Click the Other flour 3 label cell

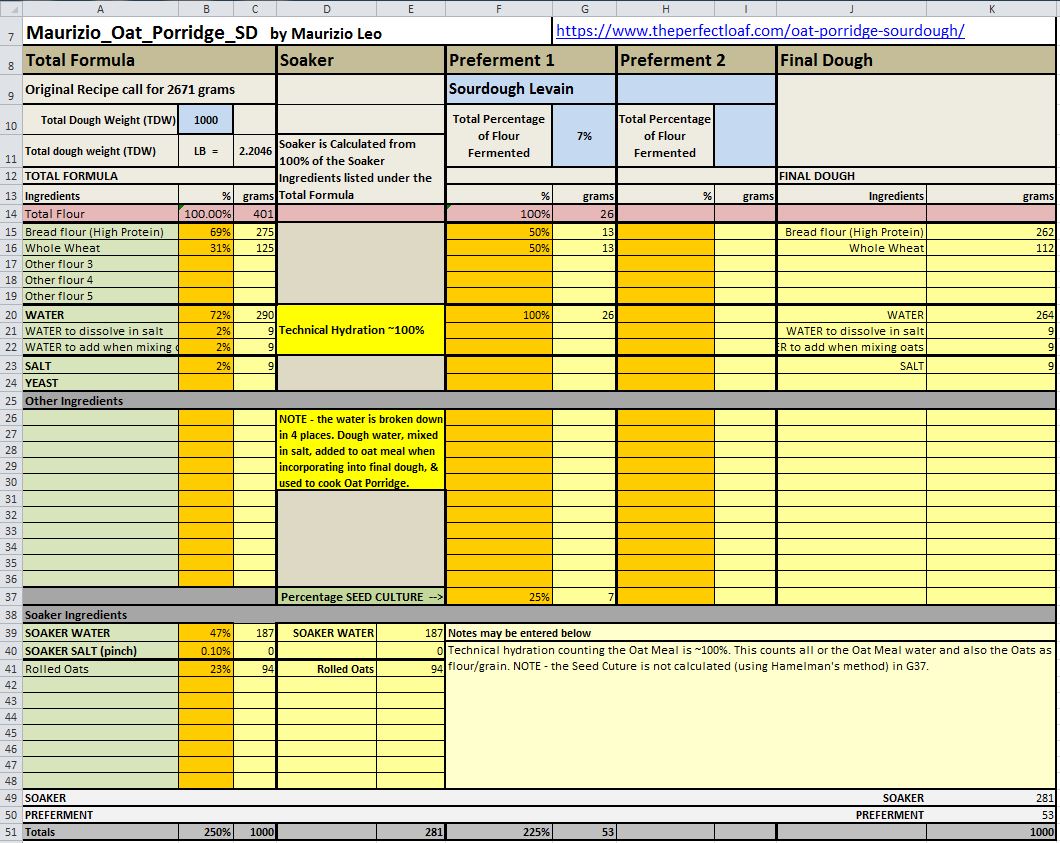coord(100,264)
